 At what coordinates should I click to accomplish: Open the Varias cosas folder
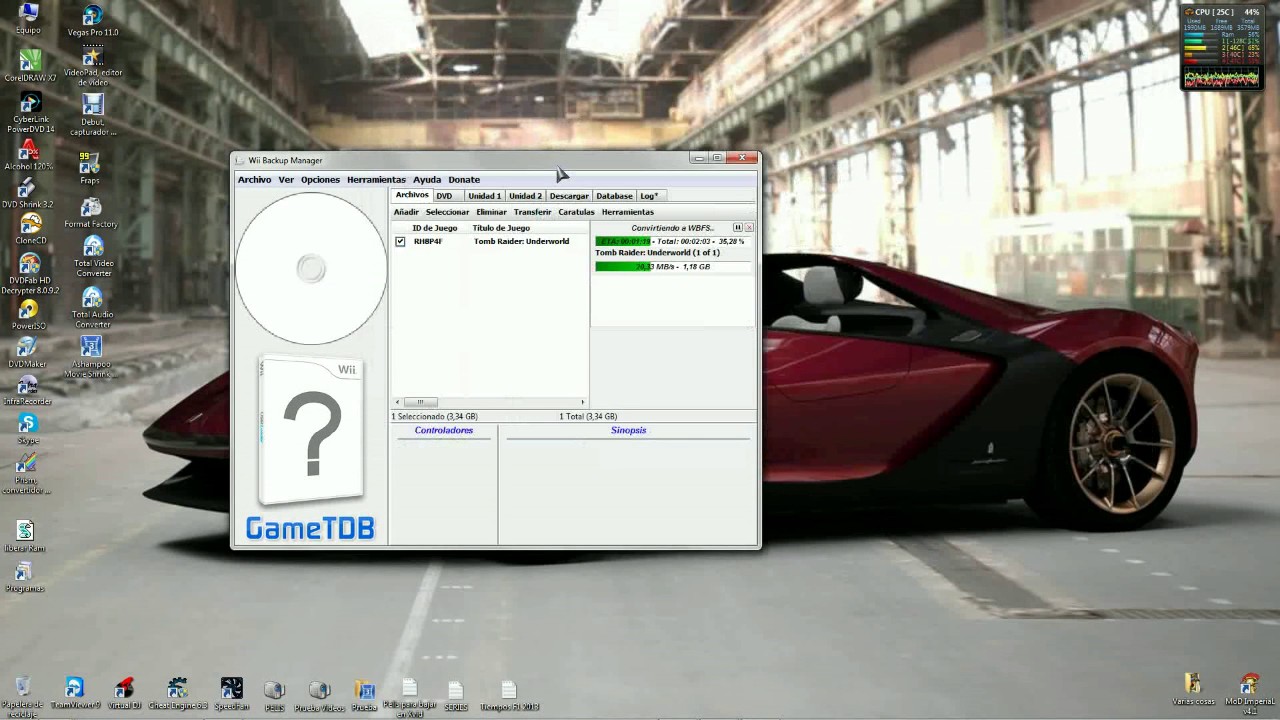tap(1193, 689)
